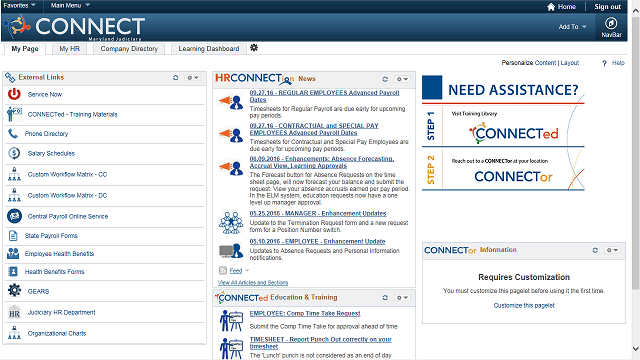Viewport: 640px width, 360px height.
Task: Select the Company Directory tab
Action: [x=129, y=49]
